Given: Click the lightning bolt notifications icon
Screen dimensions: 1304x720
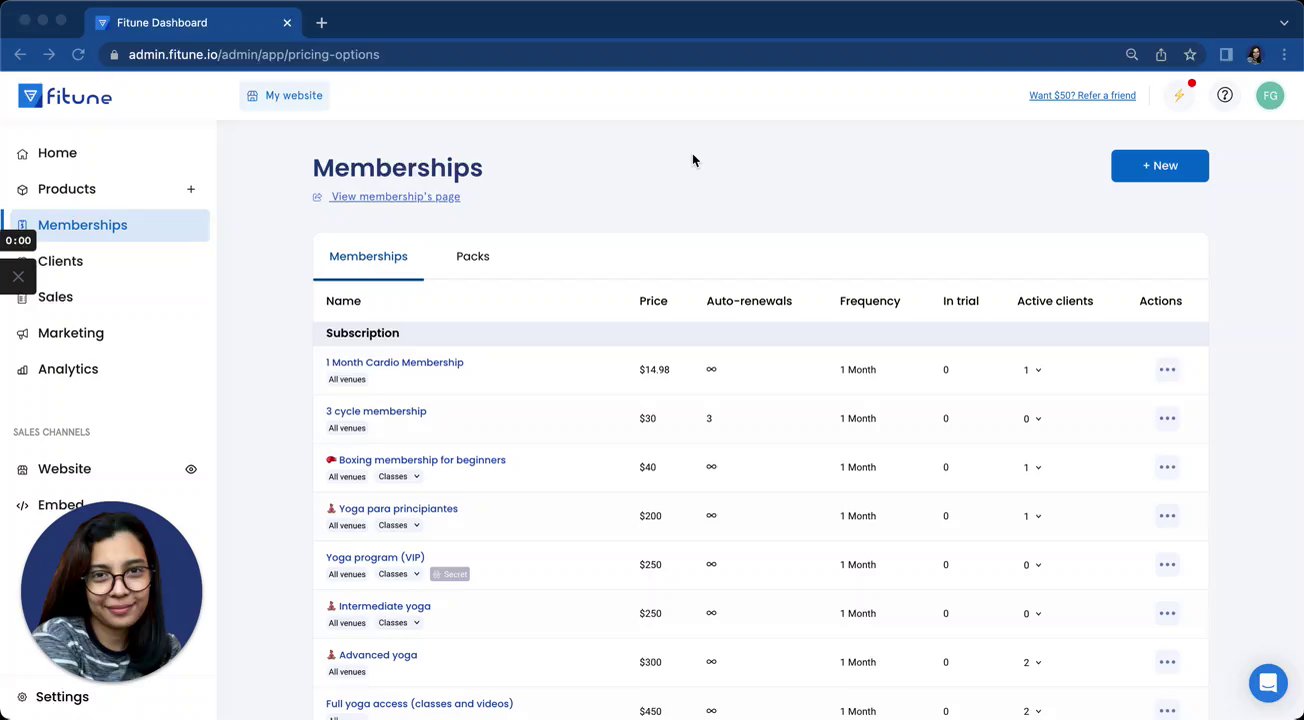Looking at the screenshot, I should pyautogui.click(x=1179, y=96).
